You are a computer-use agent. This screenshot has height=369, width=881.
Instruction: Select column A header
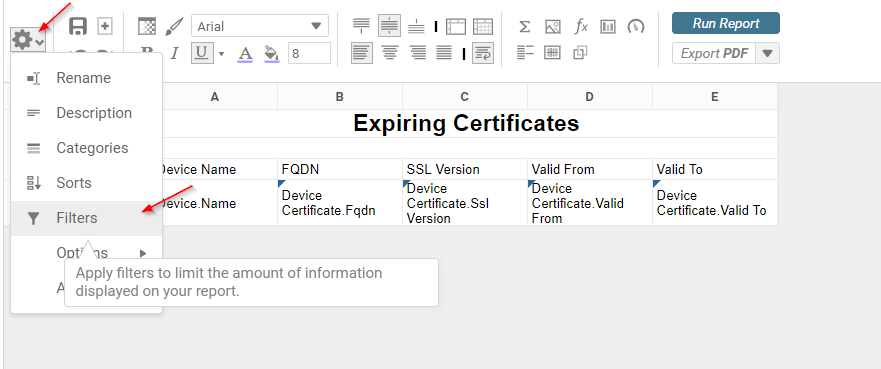tap(215, 97)
